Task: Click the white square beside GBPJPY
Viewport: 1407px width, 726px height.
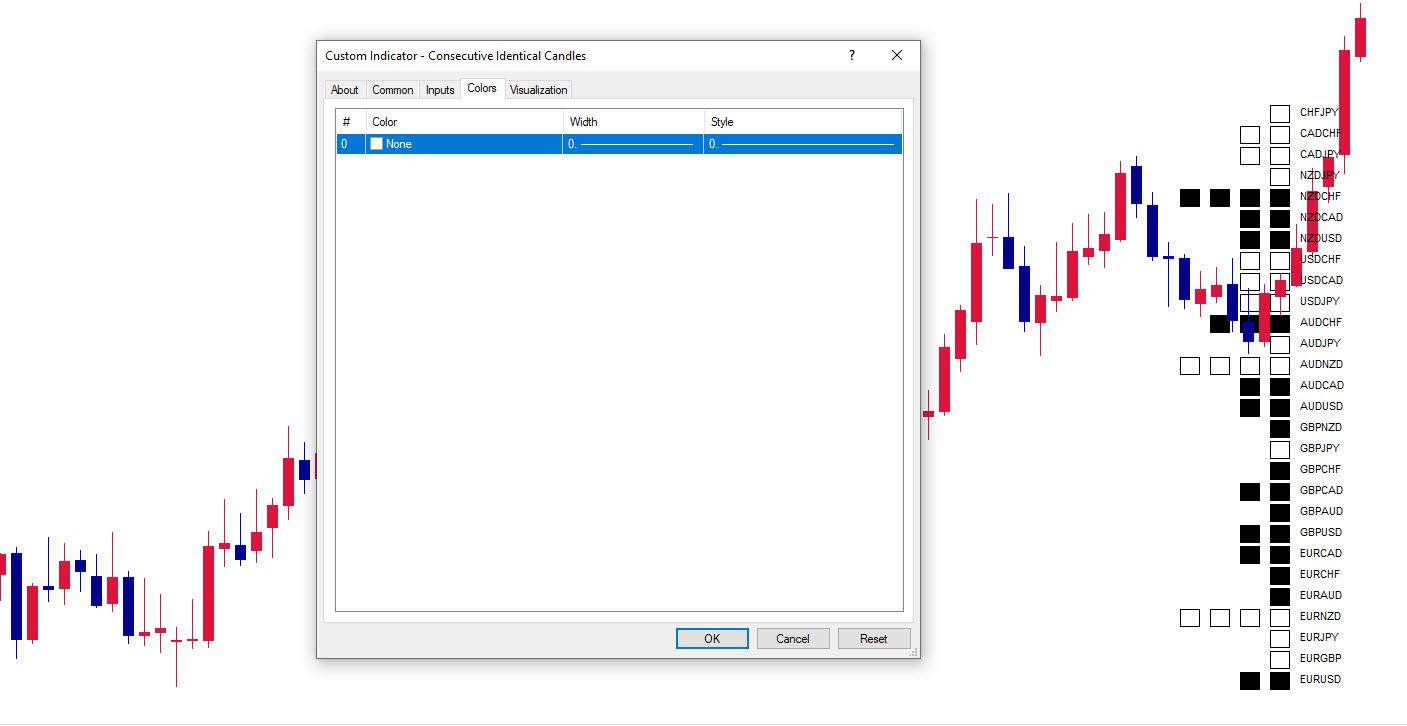Action: 1280,450
